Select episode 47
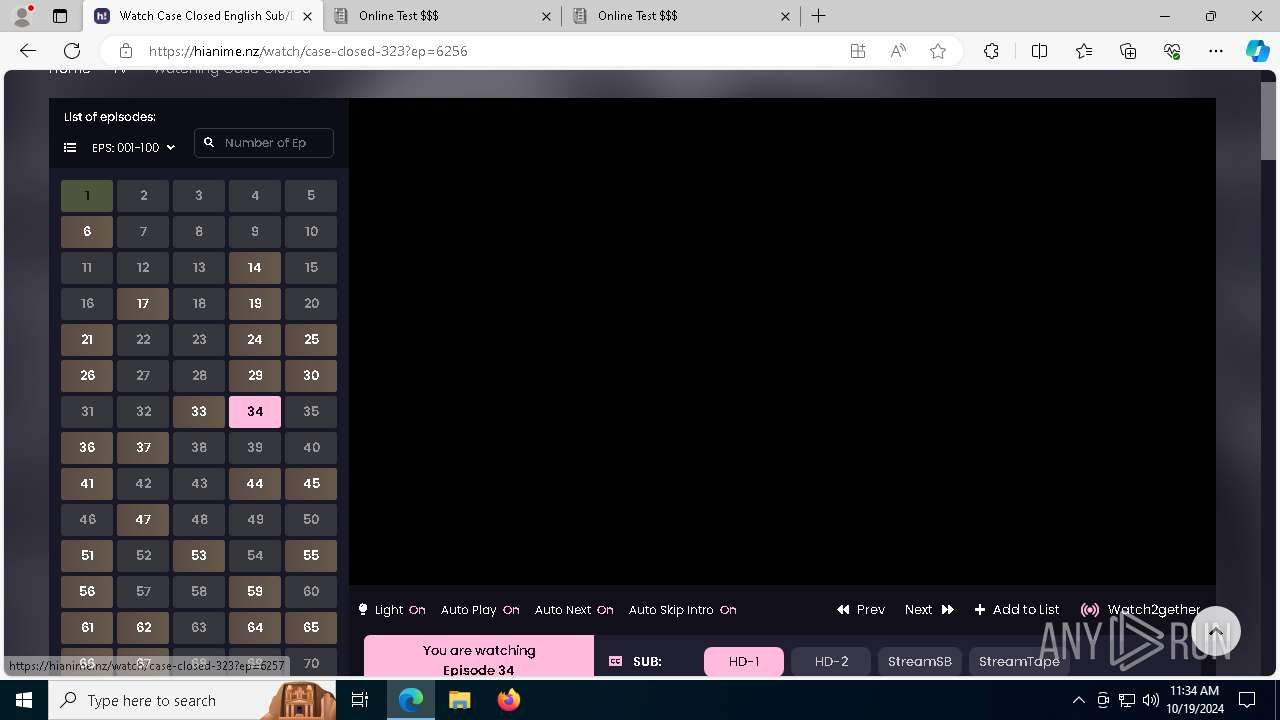The image size is (1280, 720). click(x=143, y=519)
